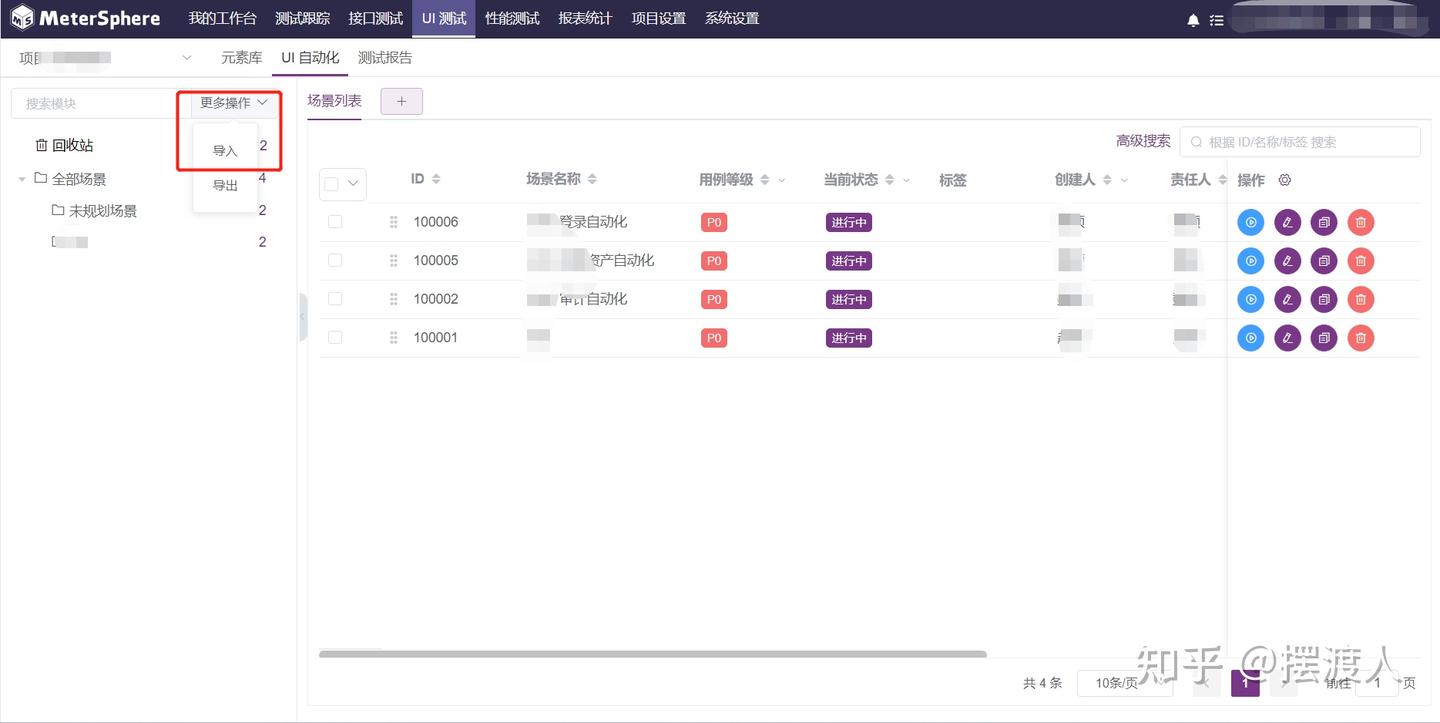Delete scenario 100006 via the red trash icon
Image resolution: width=1440 pixels, height=723 pixels.
(x=1361, y=222)
